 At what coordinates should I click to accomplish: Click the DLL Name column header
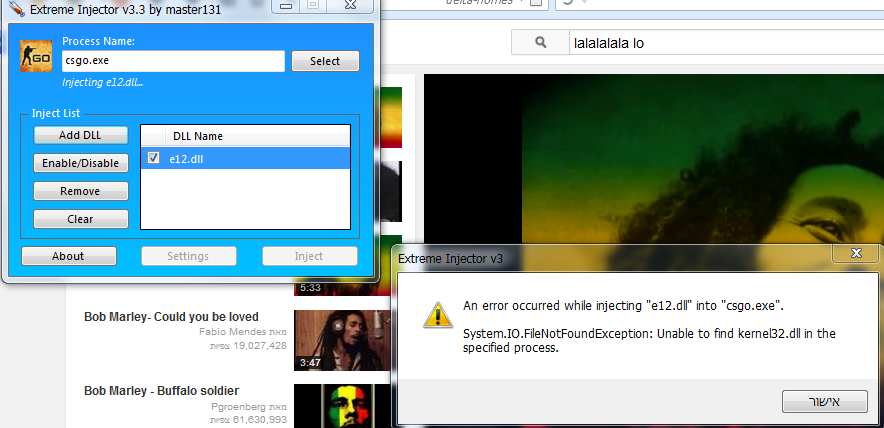(x=257, y=136)
